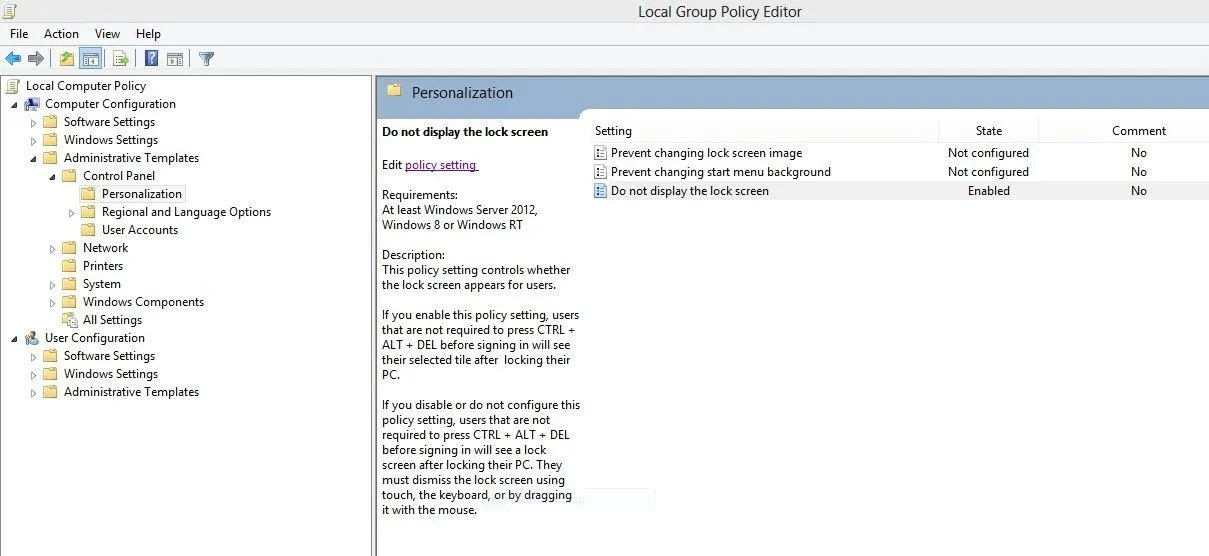Select the Windows Components label in the tree
This screenshot has height=556, width=1209.
point(143,302)
